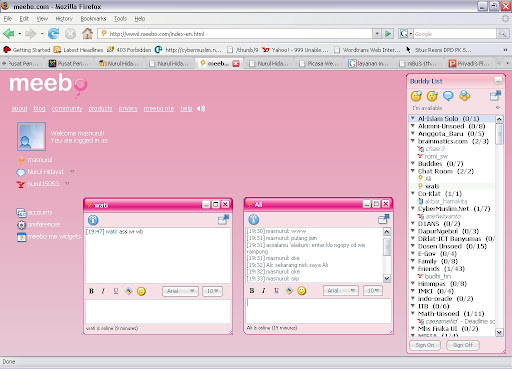Pop out the Ali chat window
Image resolution: width=512 pixels, height=369 pixels.
(384, 219)
